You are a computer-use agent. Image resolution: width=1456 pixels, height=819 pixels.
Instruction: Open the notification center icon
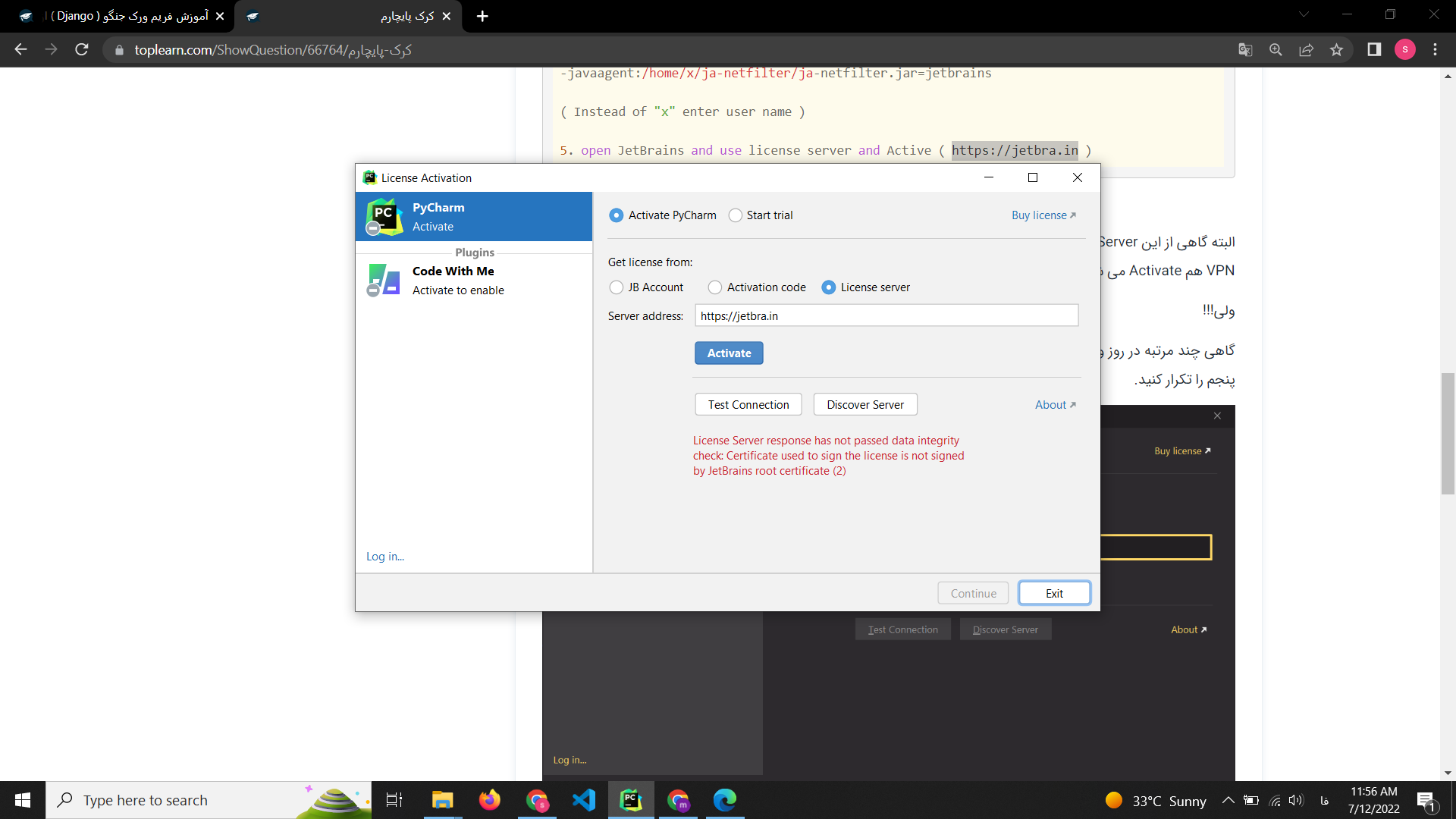pyautogui.click(x=1426, y=801)
